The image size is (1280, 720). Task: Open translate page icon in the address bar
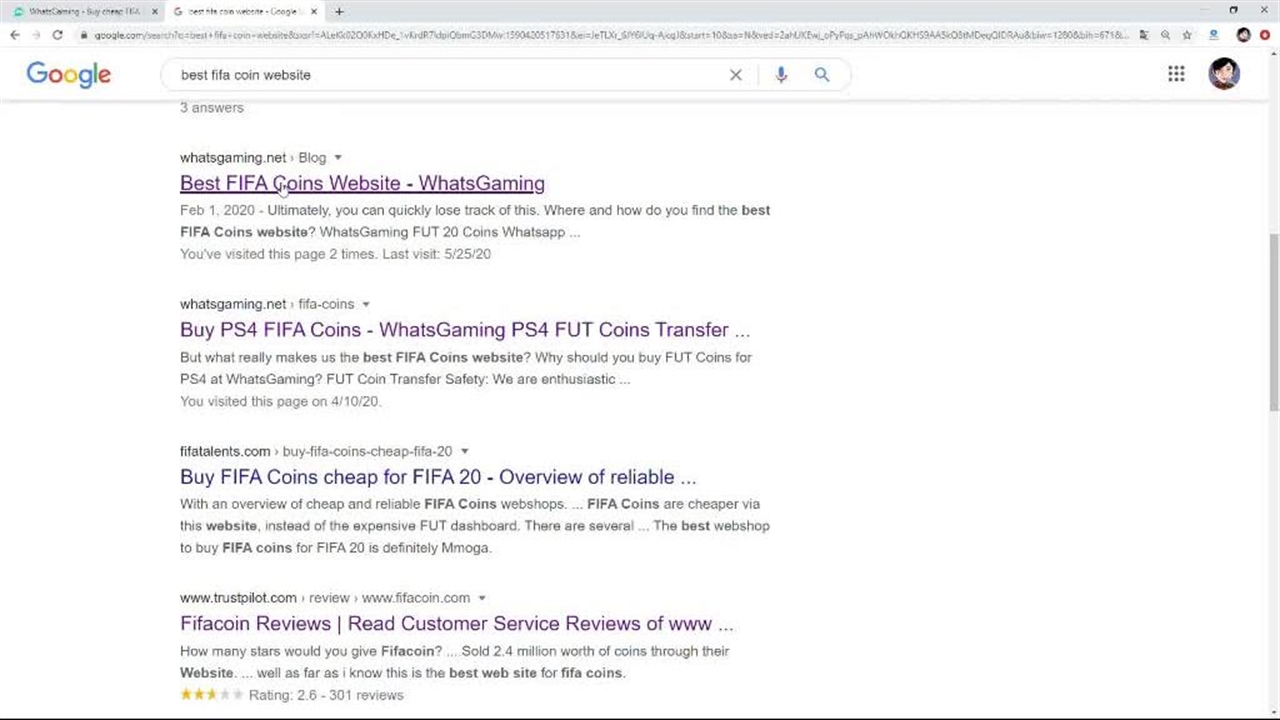tap(1144, 35)
